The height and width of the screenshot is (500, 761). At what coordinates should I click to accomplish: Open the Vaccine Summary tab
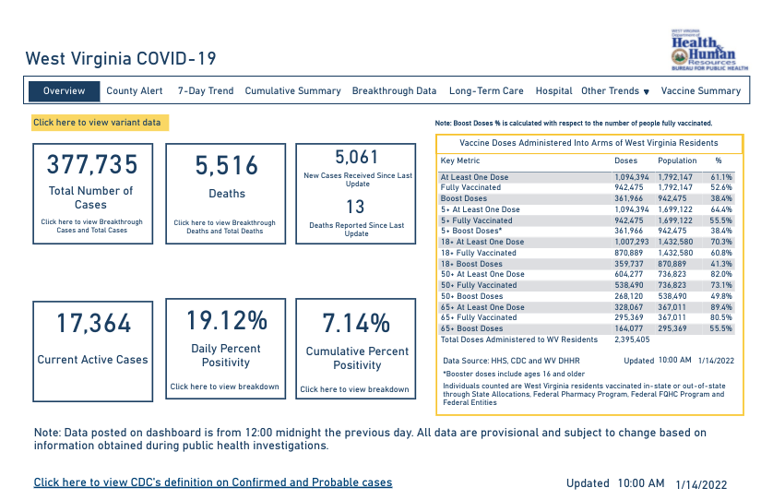pos(701,91)
